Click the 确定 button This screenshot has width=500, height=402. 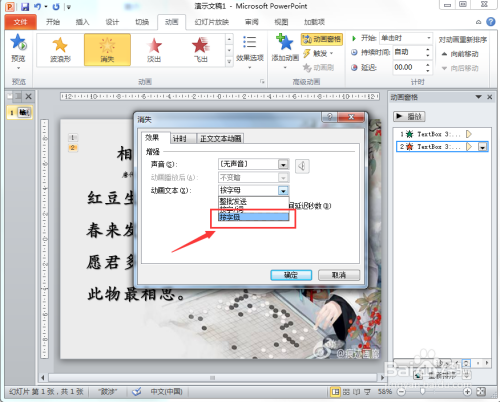tap(291, 275)
